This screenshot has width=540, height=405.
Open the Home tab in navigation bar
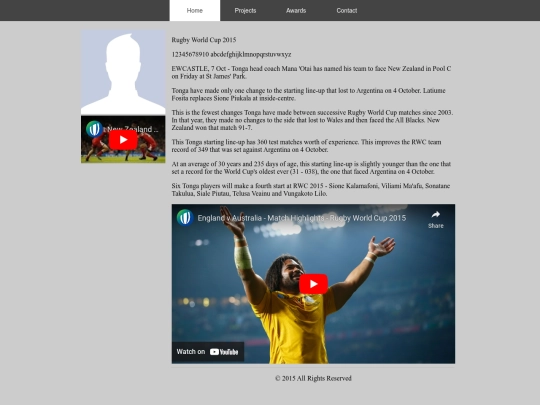pyautogui.click(x=195, y=10)
